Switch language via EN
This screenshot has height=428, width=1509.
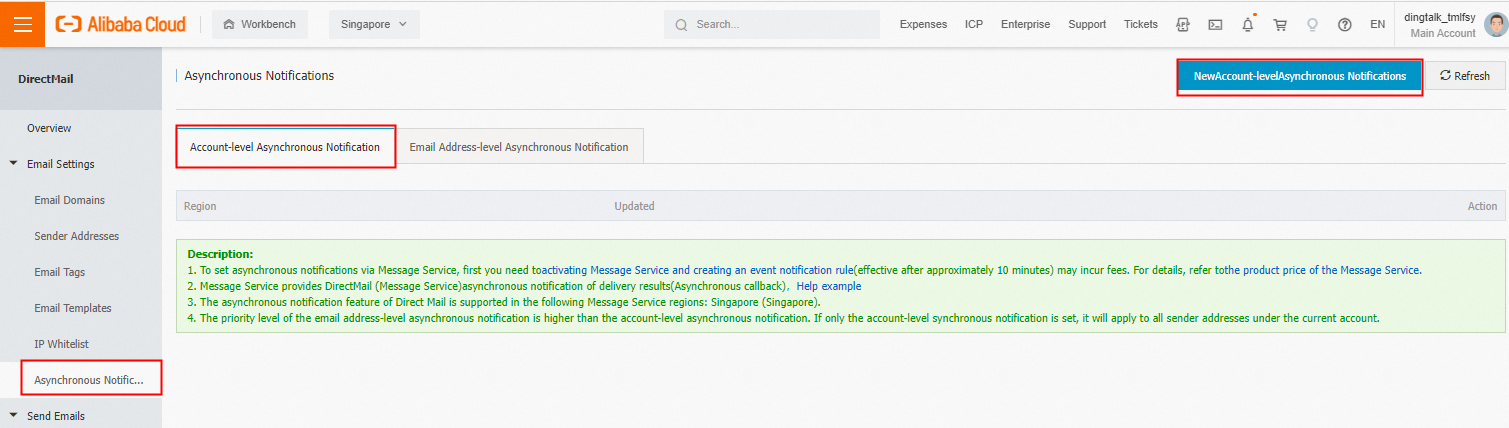pos(1377,24)
